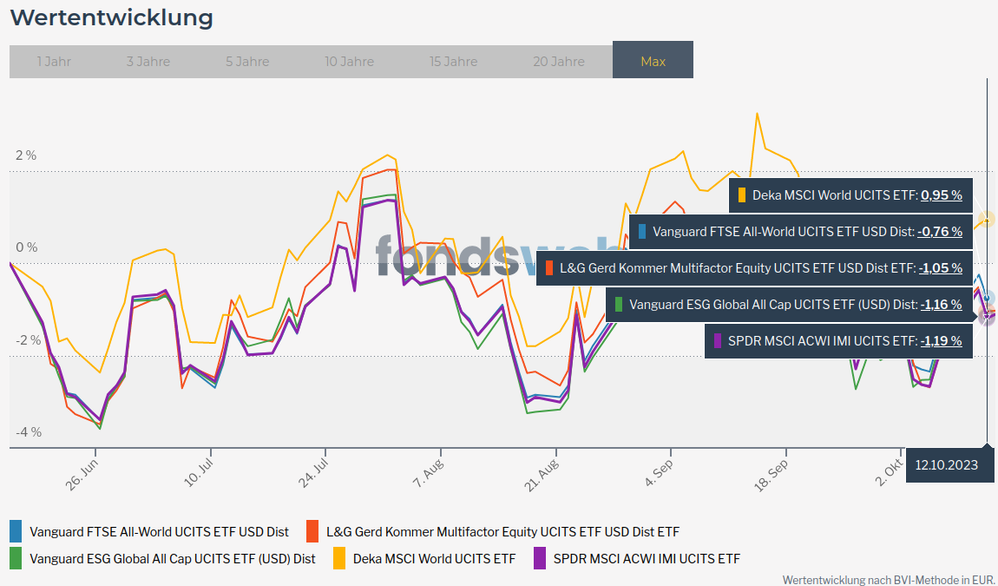998x586 pixels.
Task: Select the 10 Jahre time range
Action: pos(349,61)
